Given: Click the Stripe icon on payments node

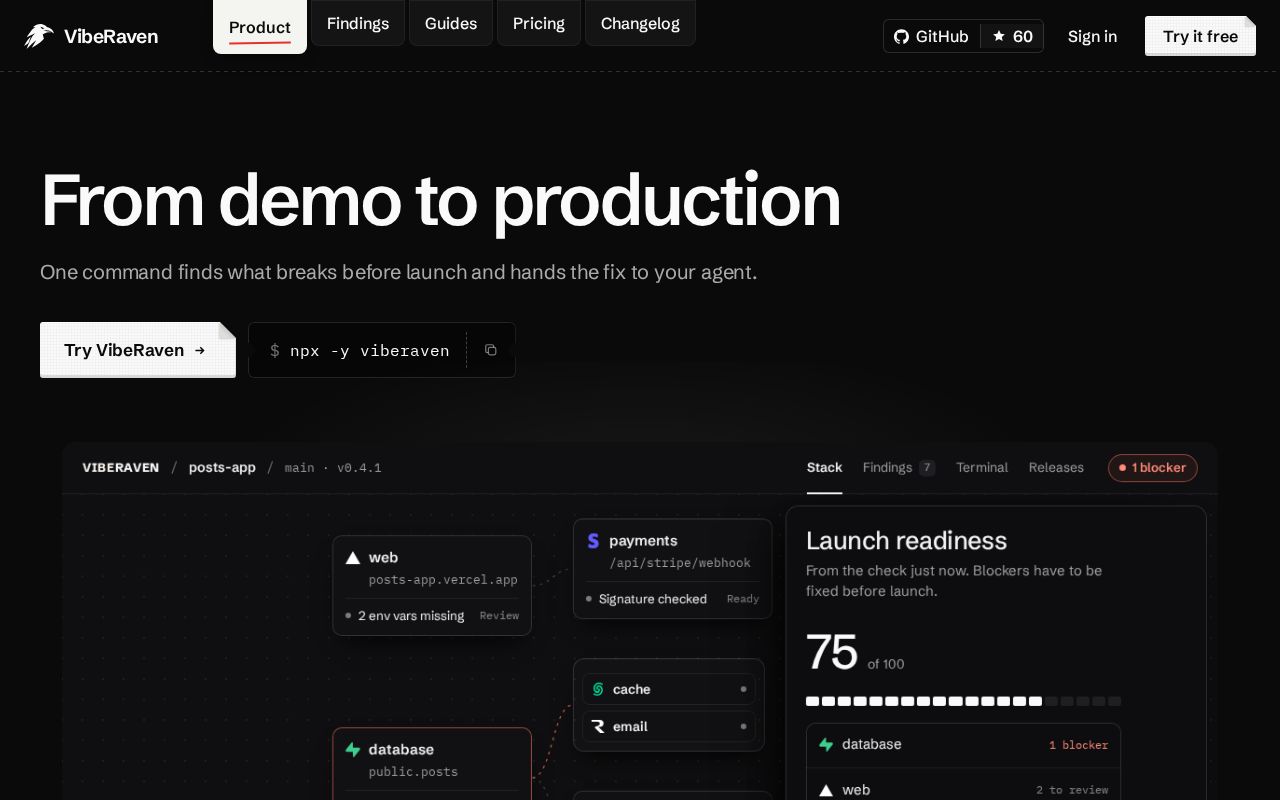Looking at the screenshot, I should (593, 541).
